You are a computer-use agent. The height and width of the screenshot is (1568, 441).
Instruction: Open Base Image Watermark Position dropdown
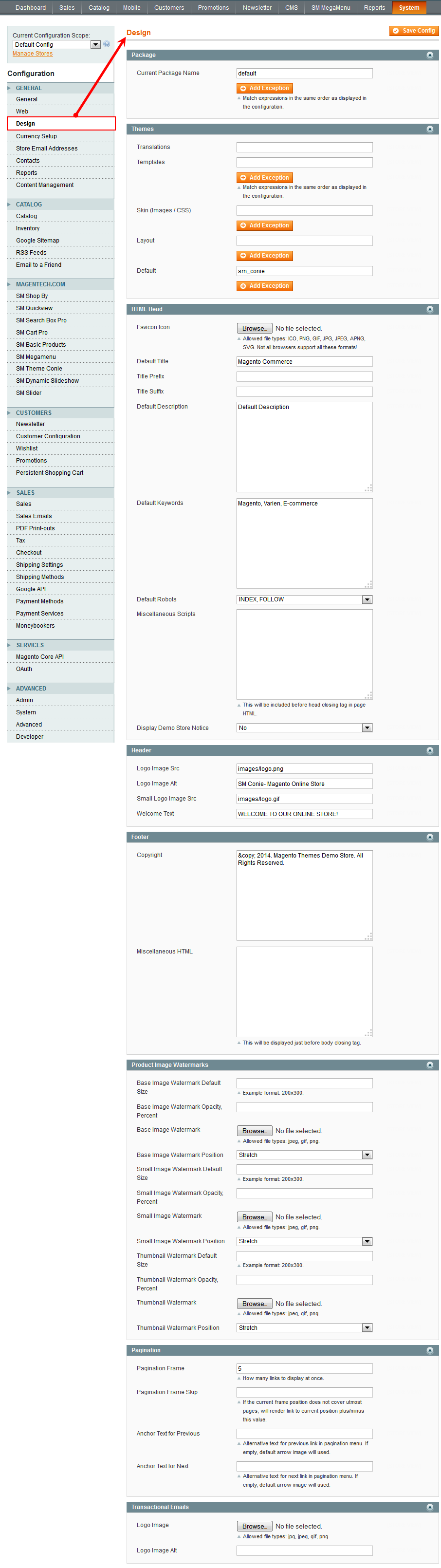pyautogui.click(x=304, y=1155)
